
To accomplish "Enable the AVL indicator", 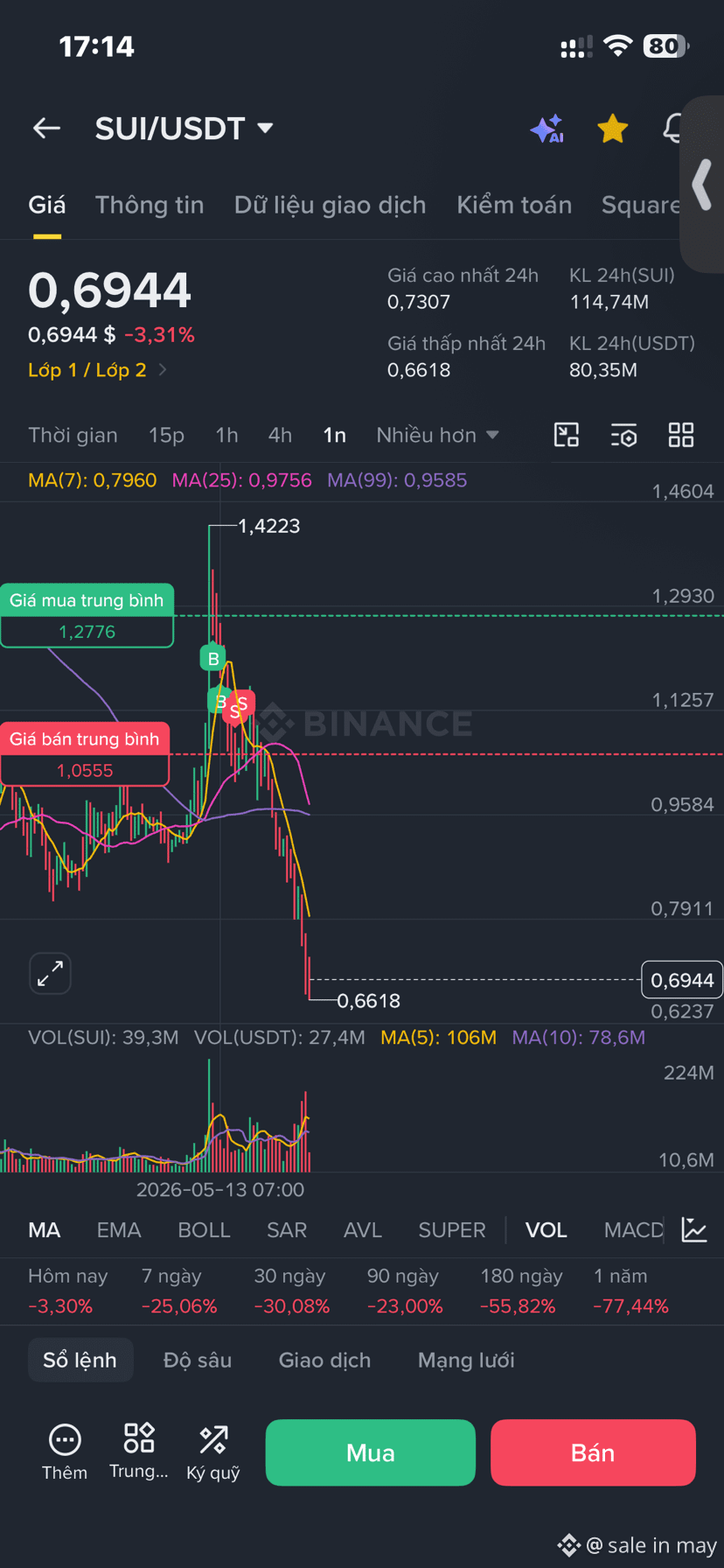I will (363, 1229).
